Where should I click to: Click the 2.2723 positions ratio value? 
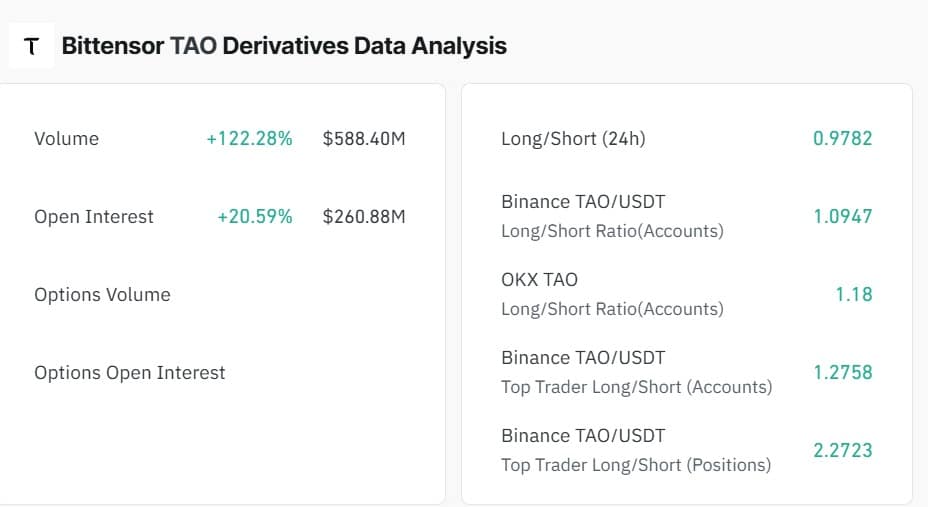point(843,451)
